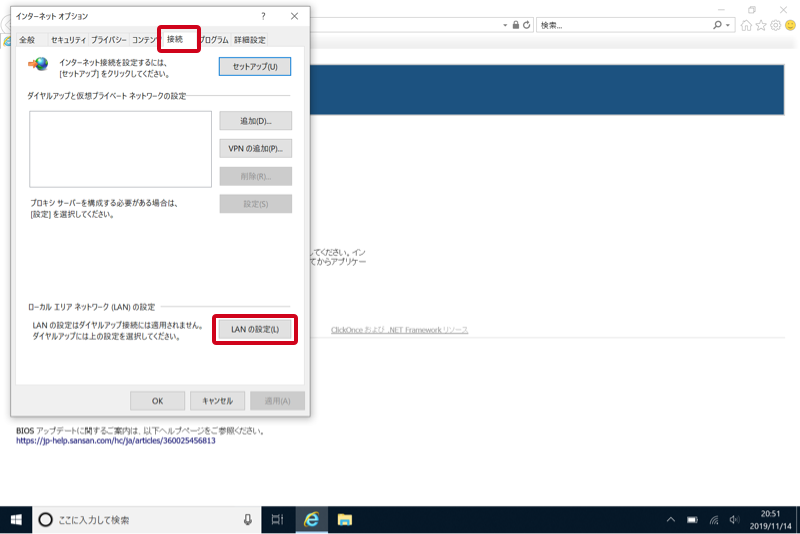Switch to the 全般 tab
This screenshot has width=800, height=534.
point(27,40)
